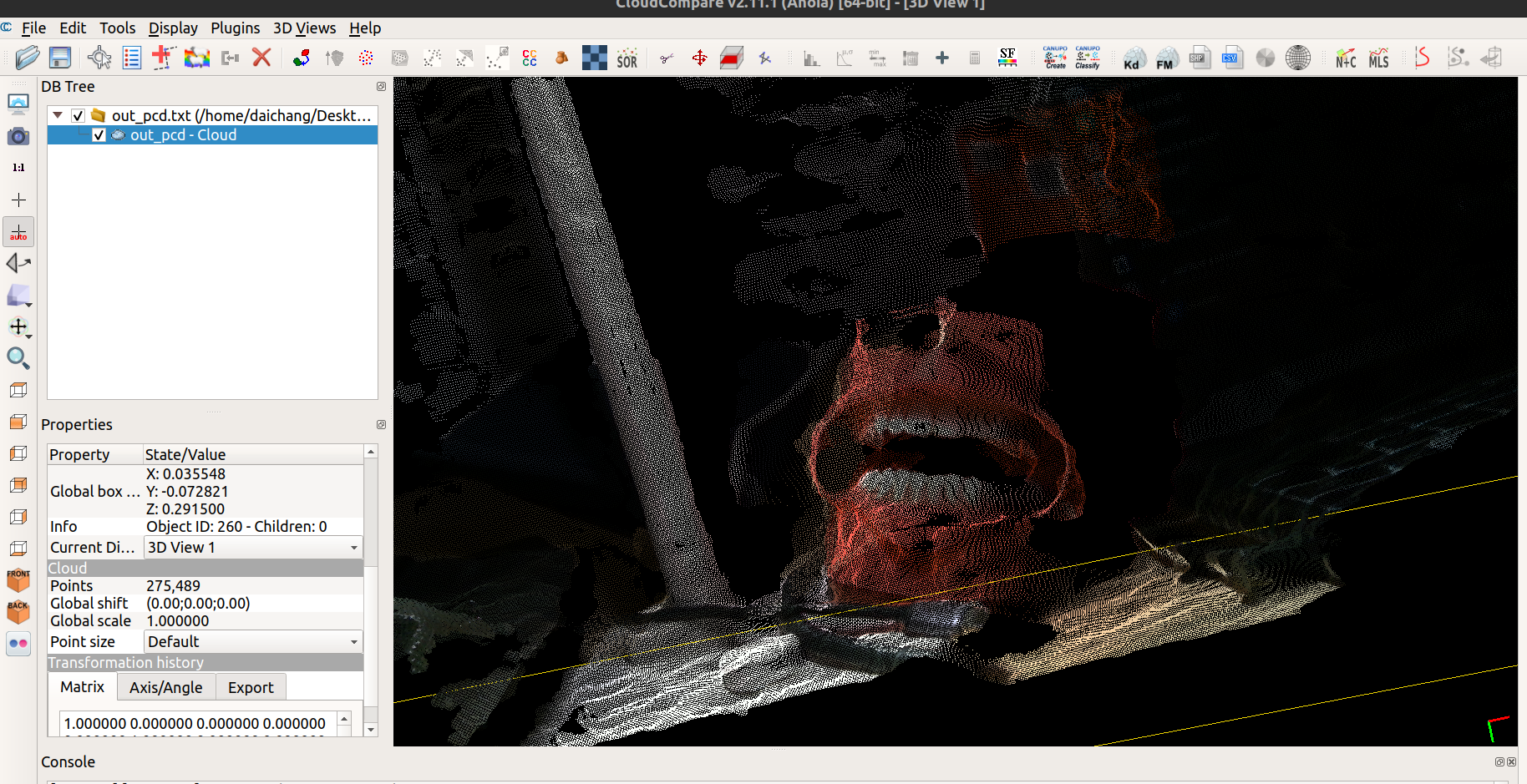The height and width of the screenshot is (784, 1527).
Task: Click the magnifier zoom icon in sidebar
Action: (18, 358)
